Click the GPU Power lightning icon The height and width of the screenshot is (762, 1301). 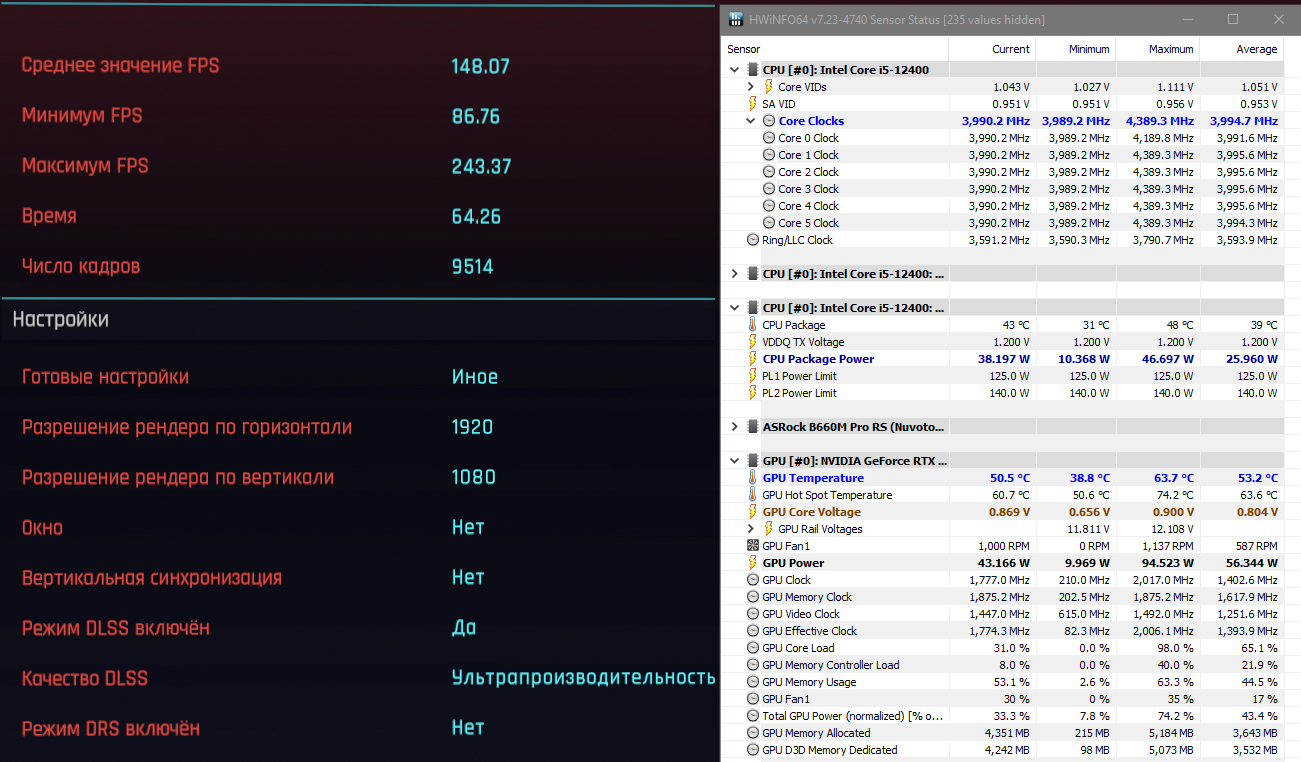coord(753,563)
